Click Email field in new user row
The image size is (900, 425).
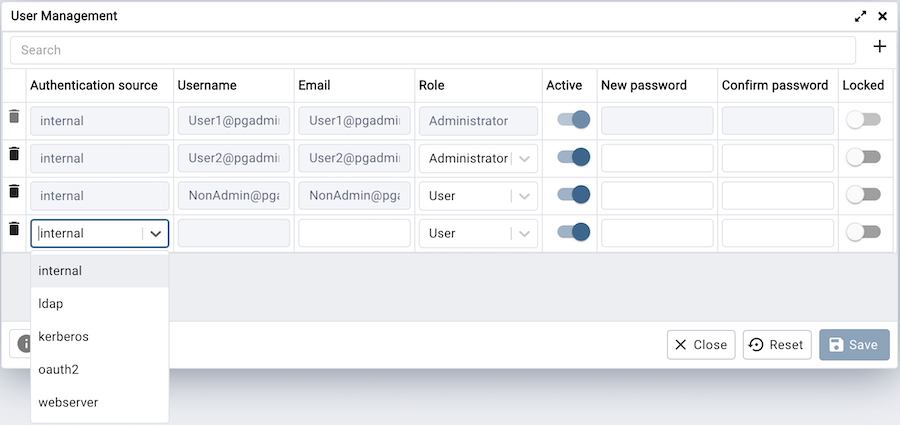pyautogui.click(x=354, y=233)
